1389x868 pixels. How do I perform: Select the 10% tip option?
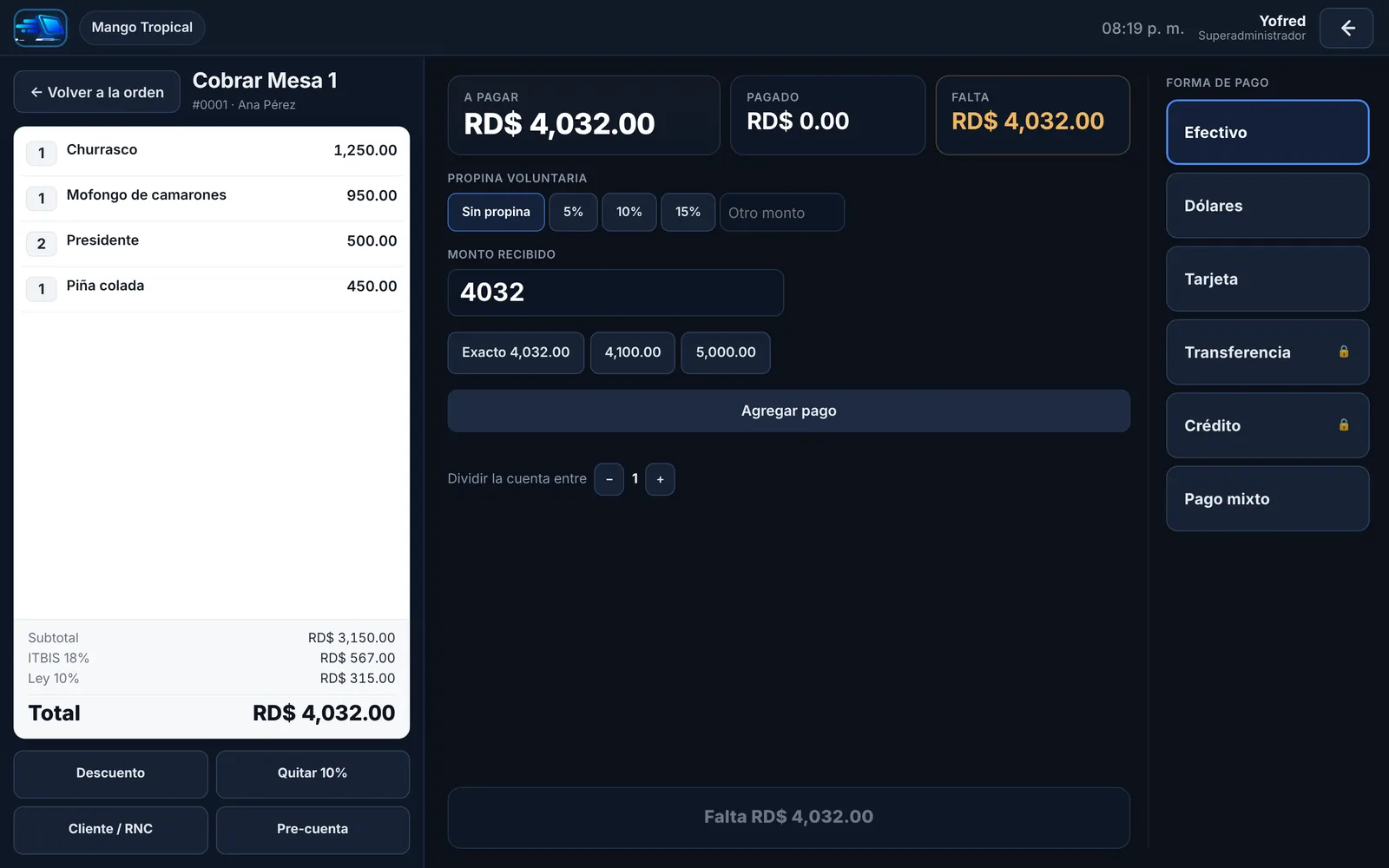(x=629, y=212)
